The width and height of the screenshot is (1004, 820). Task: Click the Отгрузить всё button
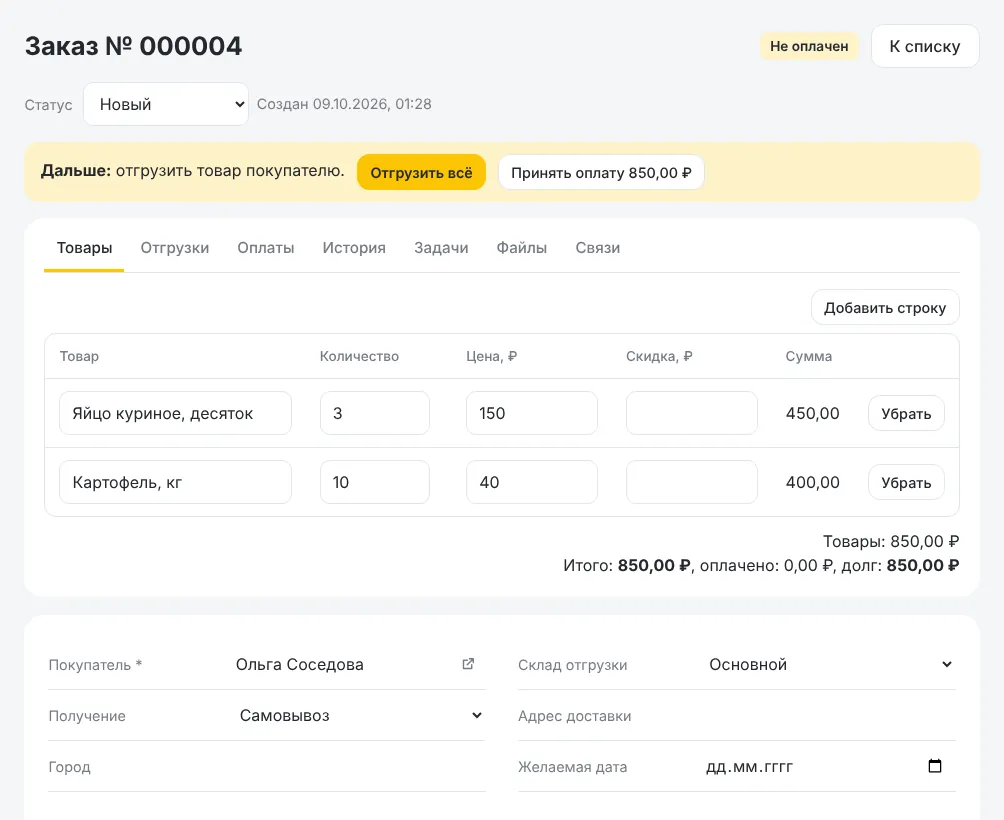(x=421, y=172)
